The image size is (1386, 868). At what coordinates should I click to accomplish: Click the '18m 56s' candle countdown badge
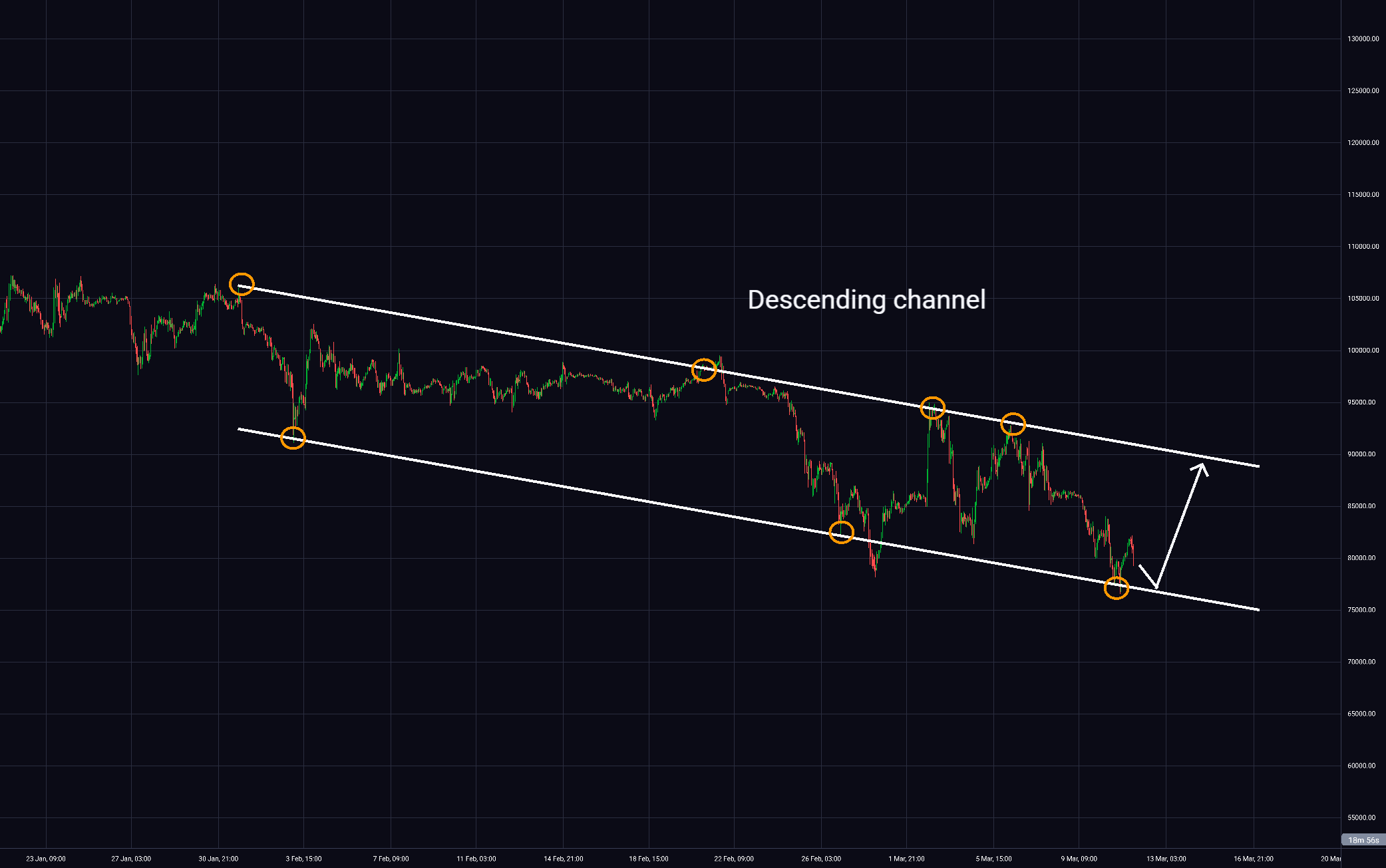tap(1363, 840)
